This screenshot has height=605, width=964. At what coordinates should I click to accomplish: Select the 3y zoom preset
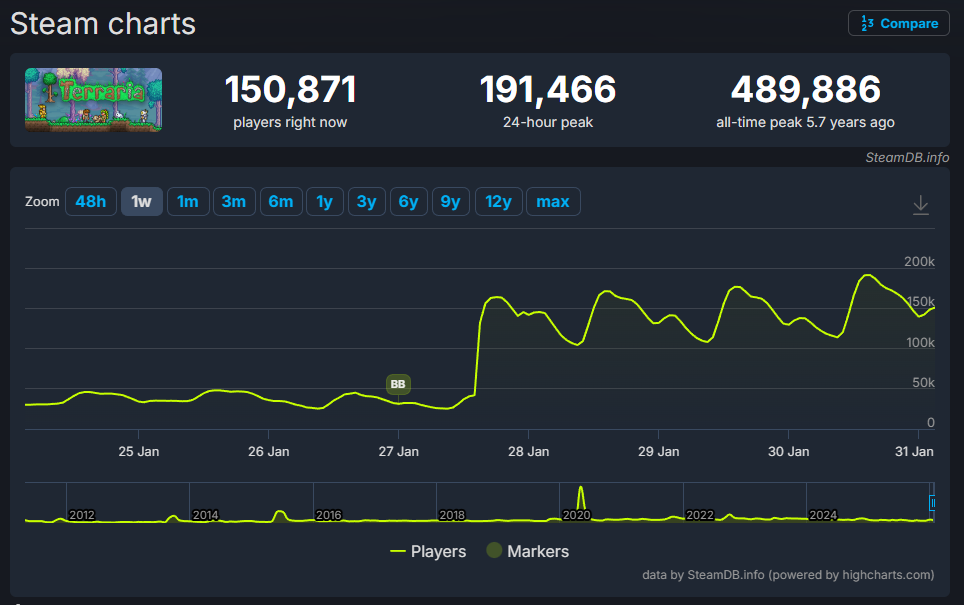pos(366,201)
